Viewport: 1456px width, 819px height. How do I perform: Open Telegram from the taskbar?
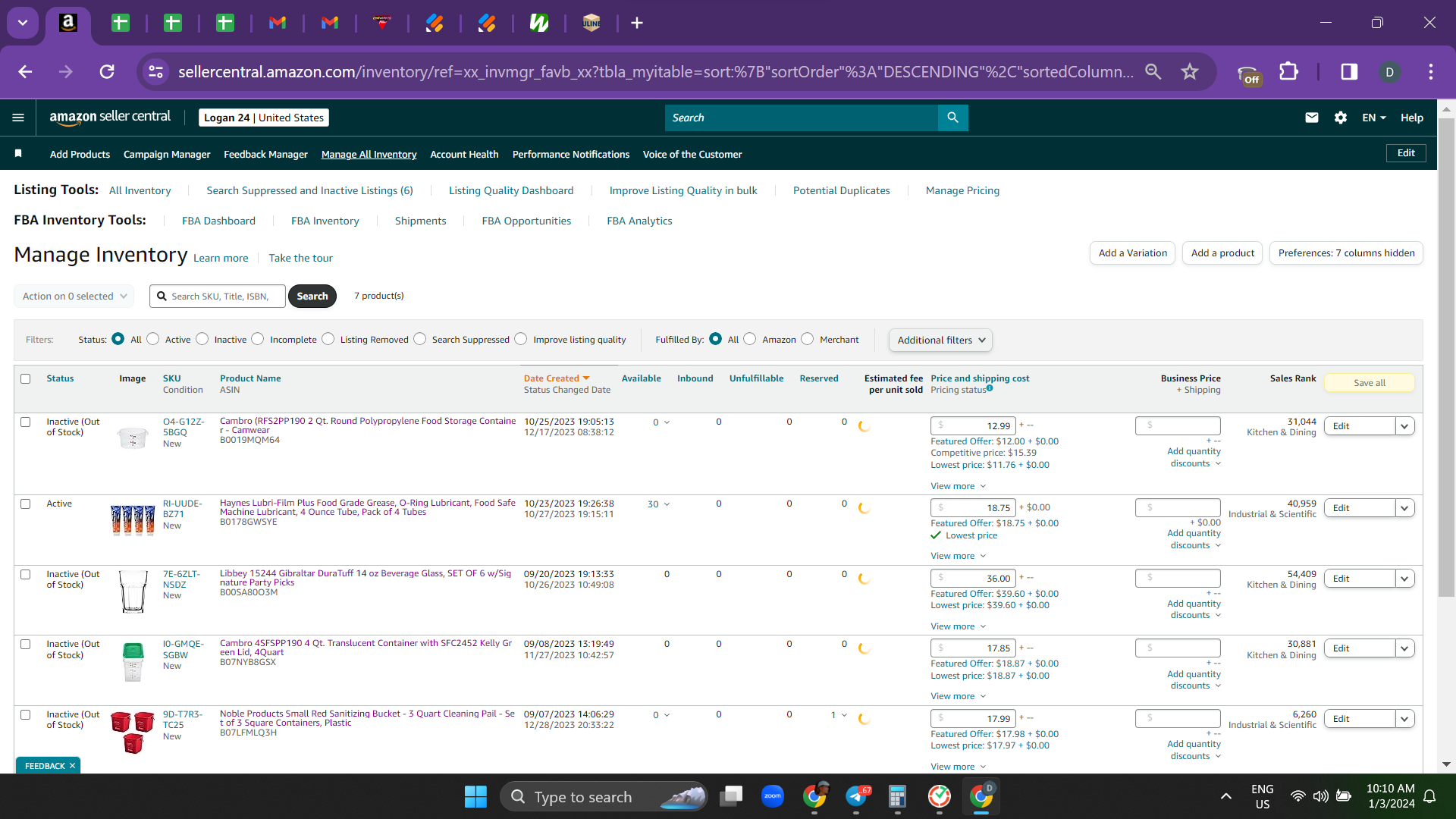click(x=857, y=796)
